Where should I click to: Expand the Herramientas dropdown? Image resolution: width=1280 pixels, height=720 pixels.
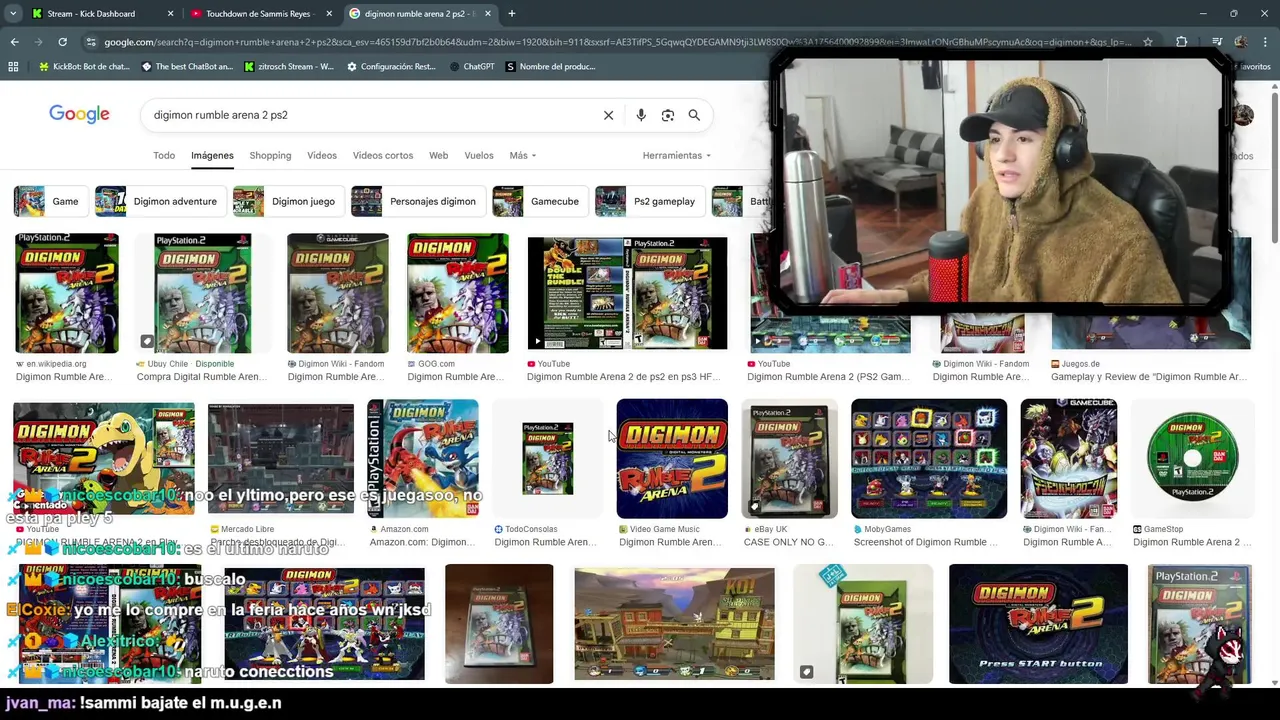[677, 156]
